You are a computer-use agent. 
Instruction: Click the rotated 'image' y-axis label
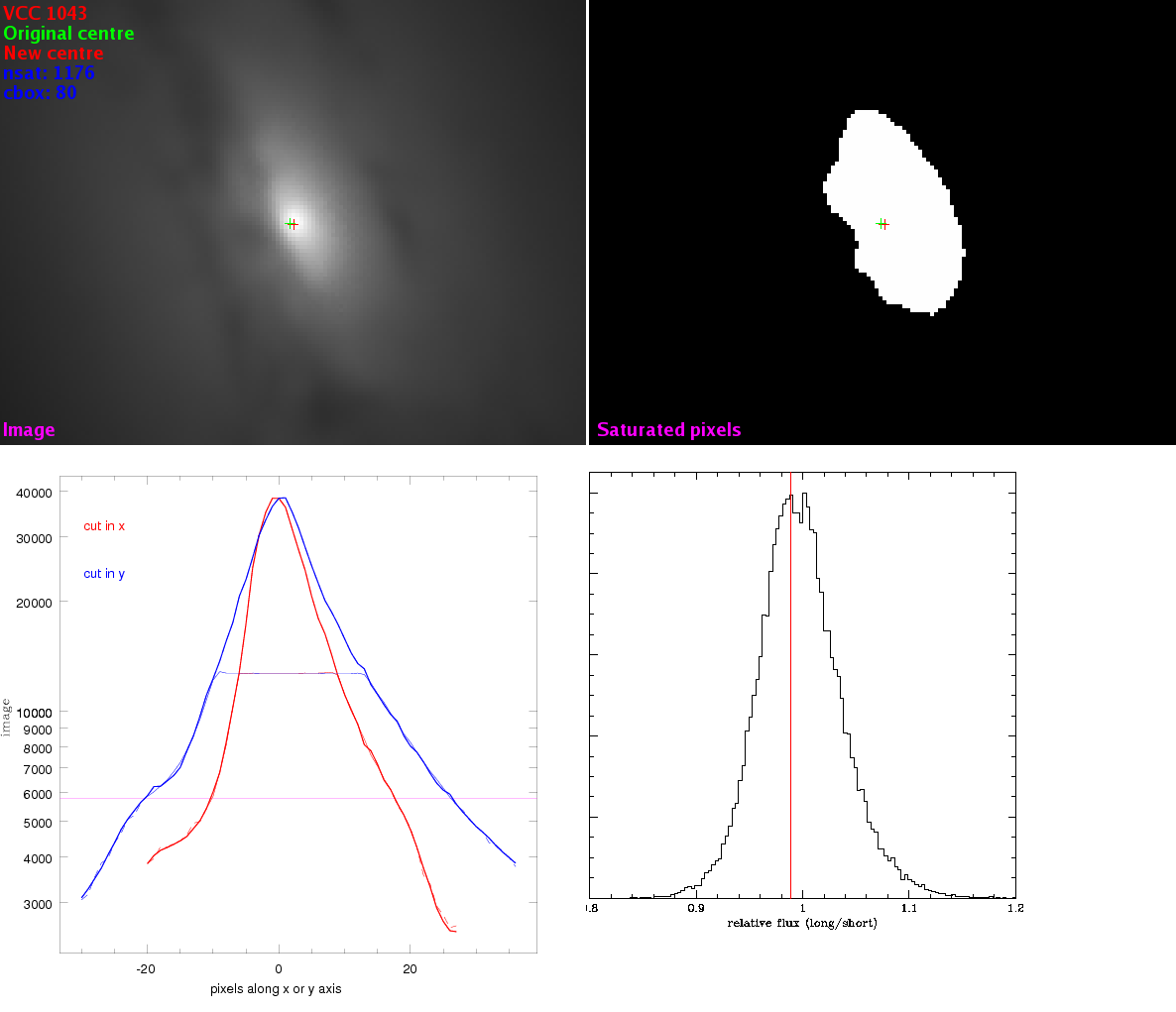tap(6, 717)
